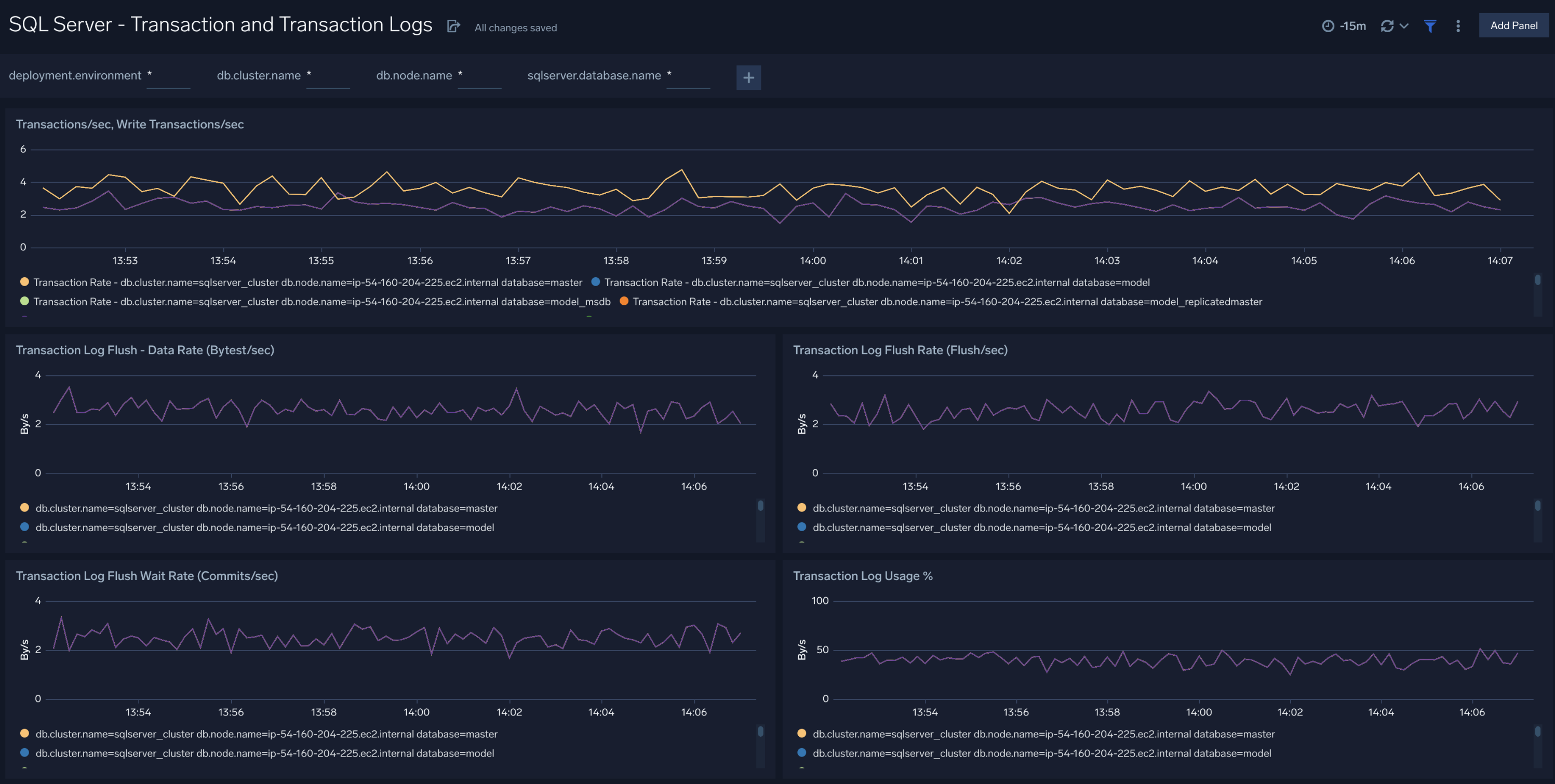Viewport: 1555px width, 784px height.
Task: Click Transaction Log Flush Rate (Flush/sec) title
Action: (x=900, y=350)
